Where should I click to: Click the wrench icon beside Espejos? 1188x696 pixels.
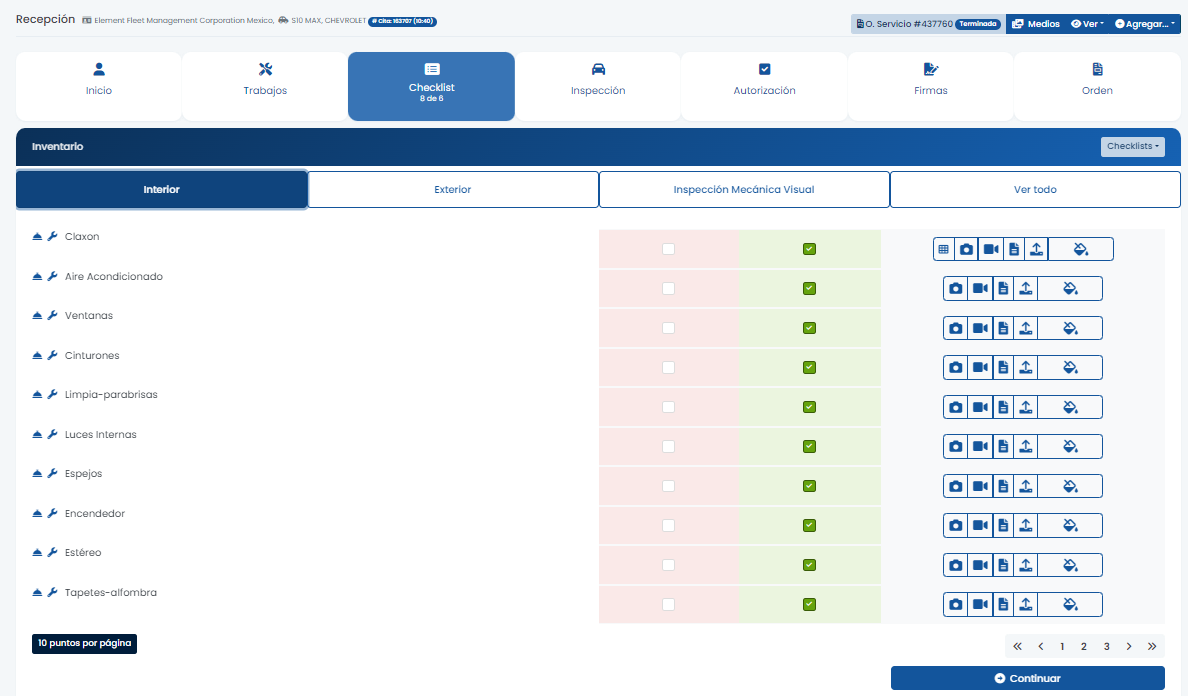click(x=52, y=474)
